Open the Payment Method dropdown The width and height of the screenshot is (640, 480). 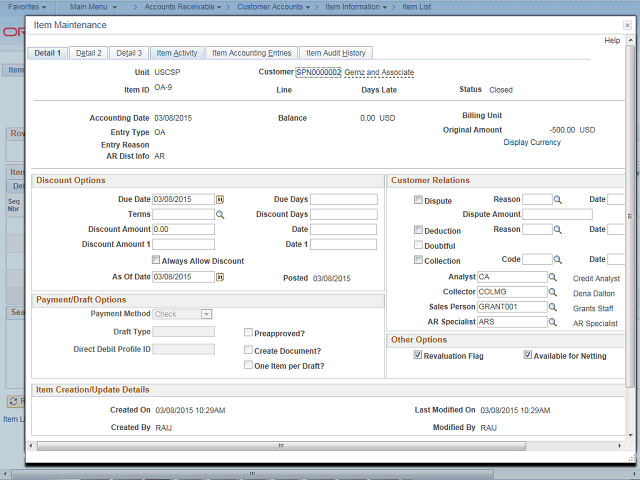point(182,314)
